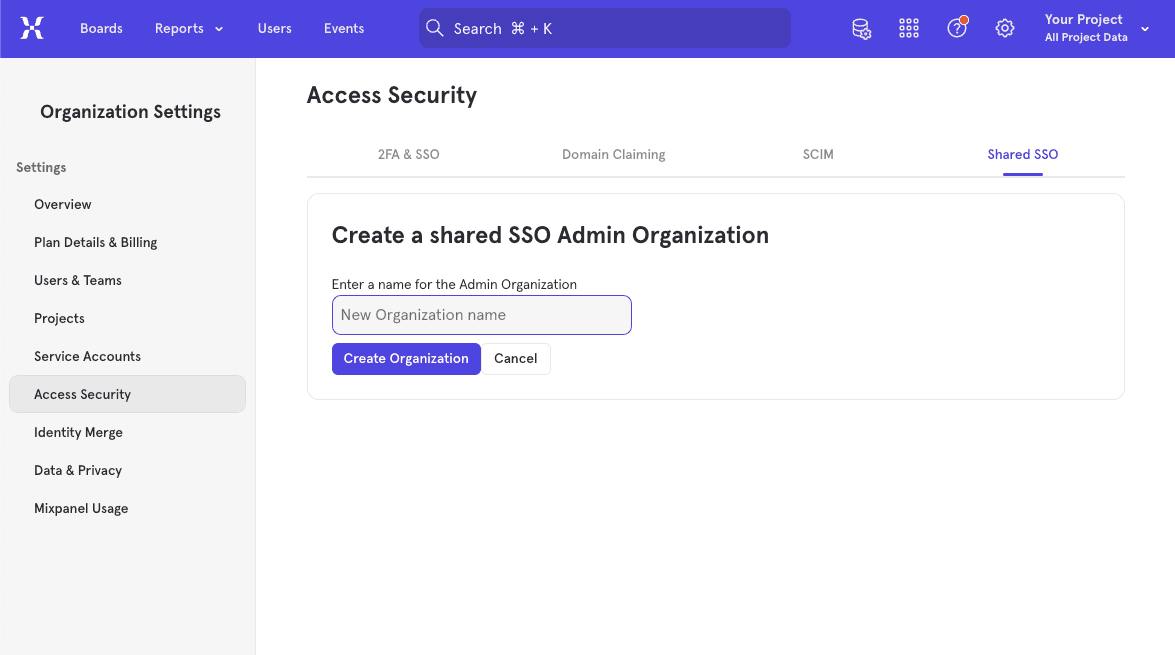This screenshot has width=1175, height=655.
Task: Click the data management database icon
Action: (861, 28)
